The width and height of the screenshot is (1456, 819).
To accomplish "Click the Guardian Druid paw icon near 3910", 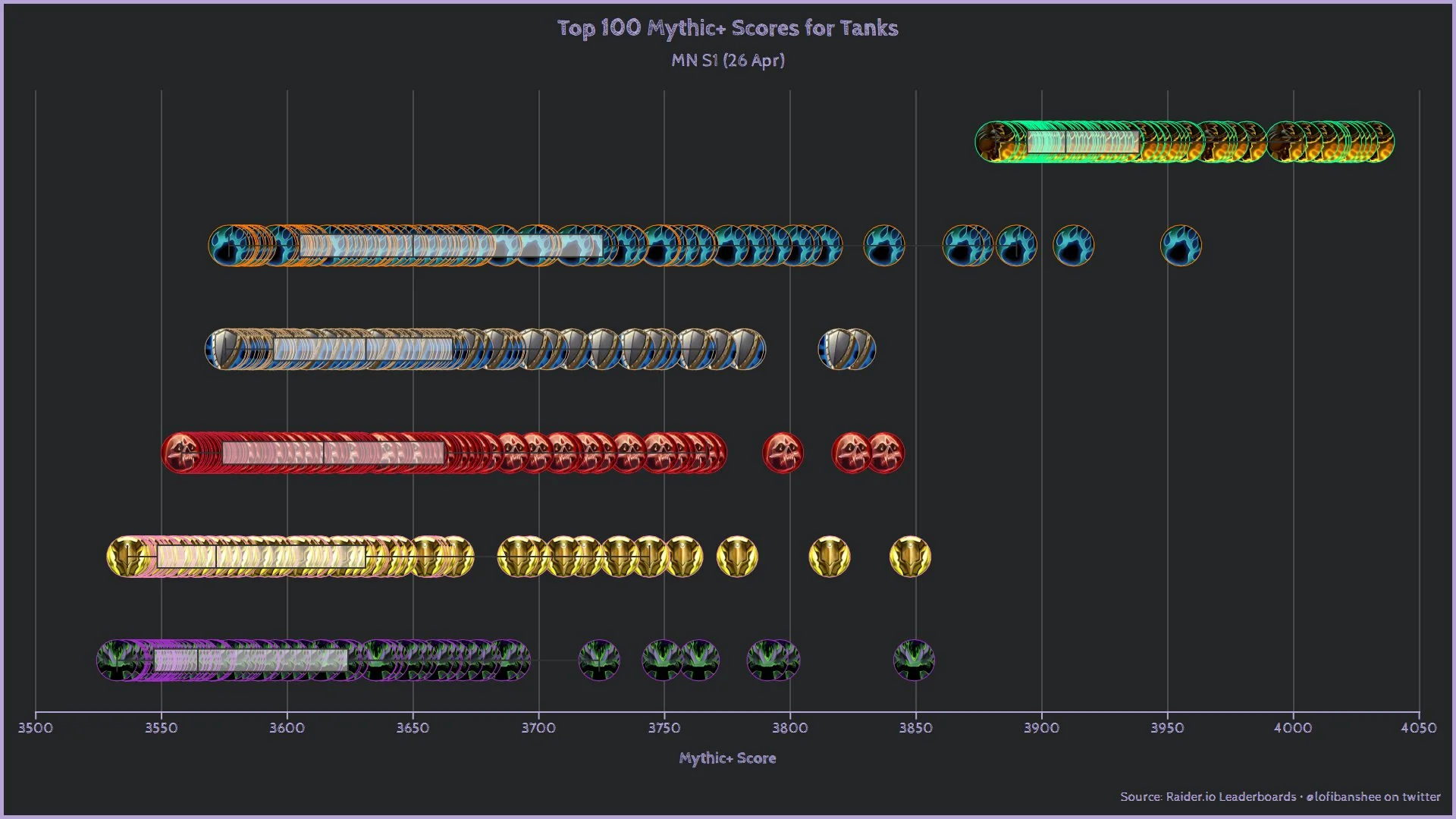I will tap(1074, 246).
